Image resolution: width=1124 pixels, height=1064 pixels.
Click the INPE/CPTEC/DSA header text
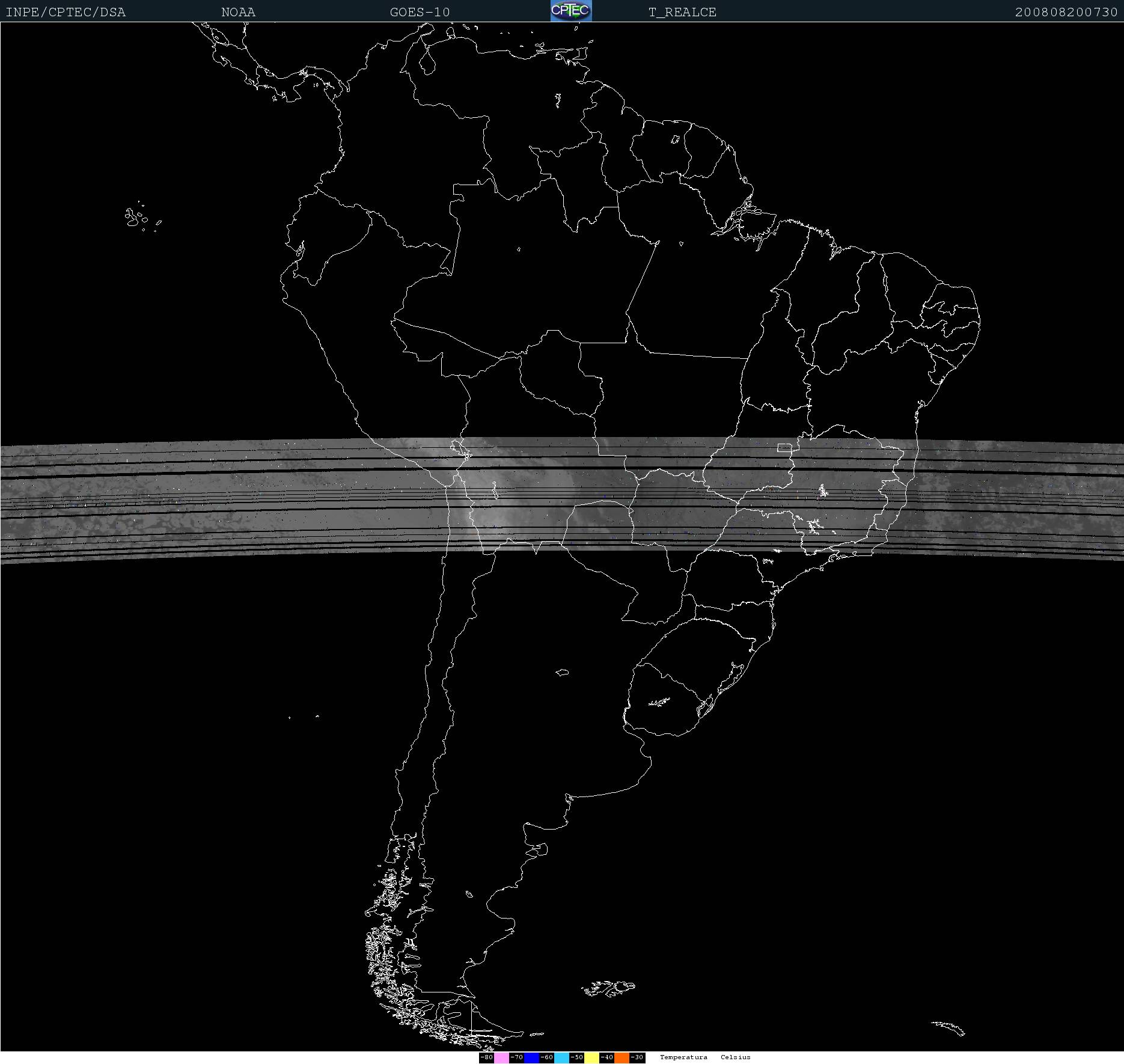tap(66, 12)
